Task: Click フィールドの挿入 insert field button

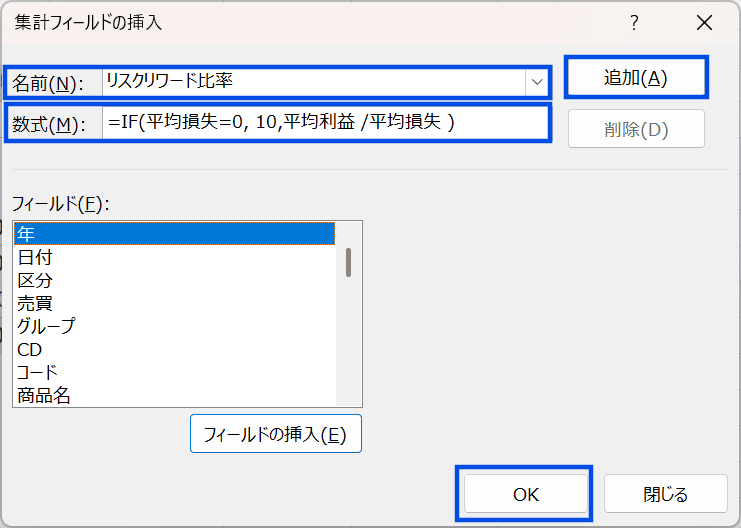Action: coord(275,434)
